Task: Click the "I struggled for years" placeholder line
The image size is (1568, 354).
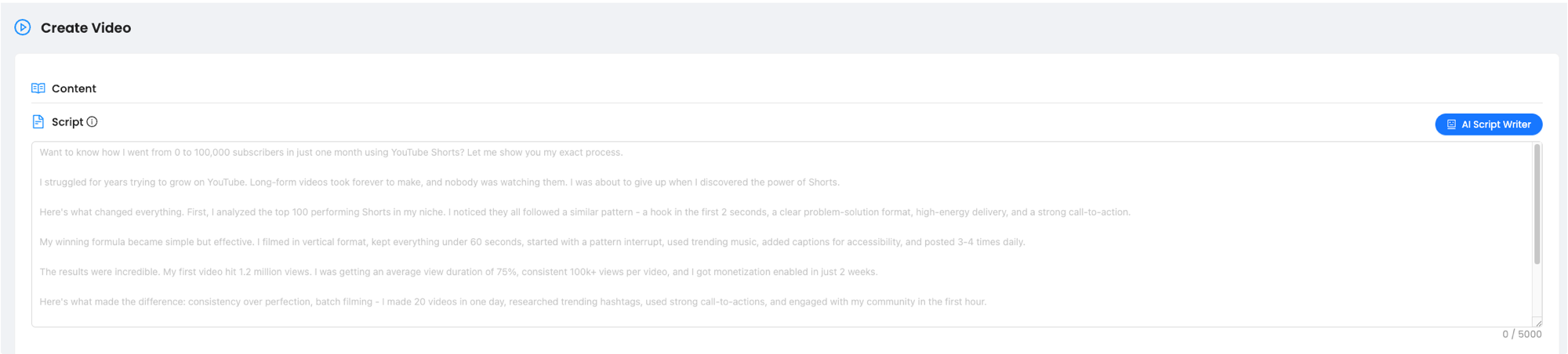Action: pos(439,182)
